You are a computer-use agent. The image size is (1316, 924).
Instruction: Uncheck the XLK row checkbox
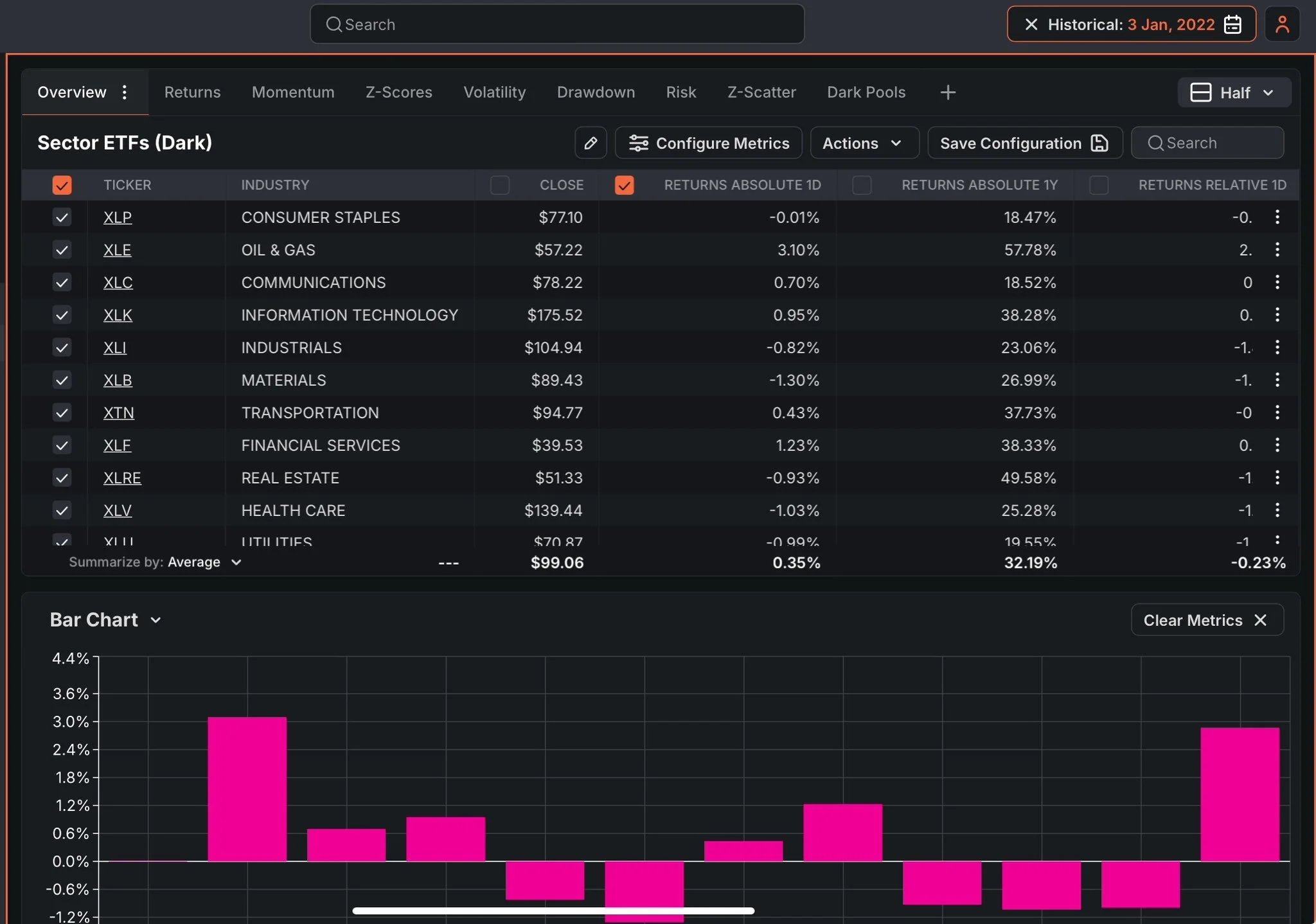click(x=62, y=315)
